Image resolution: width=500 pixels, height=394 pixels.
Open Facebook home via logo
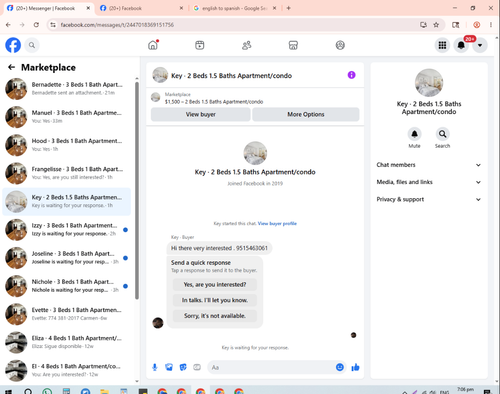tap(13, 45)
